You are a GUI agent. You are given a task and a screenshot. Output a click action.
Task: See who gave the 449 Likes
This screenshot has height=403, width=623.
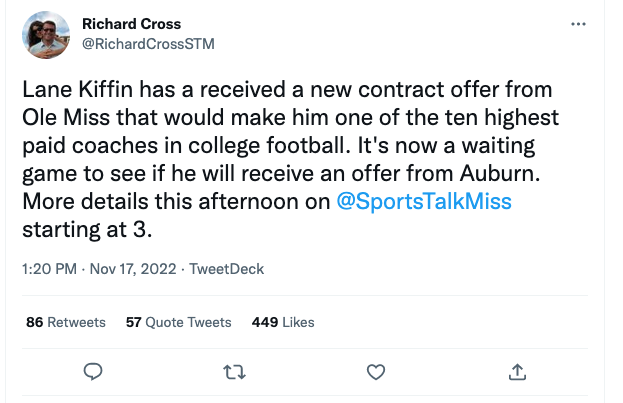pyautogui.click(x=283, y=322)
